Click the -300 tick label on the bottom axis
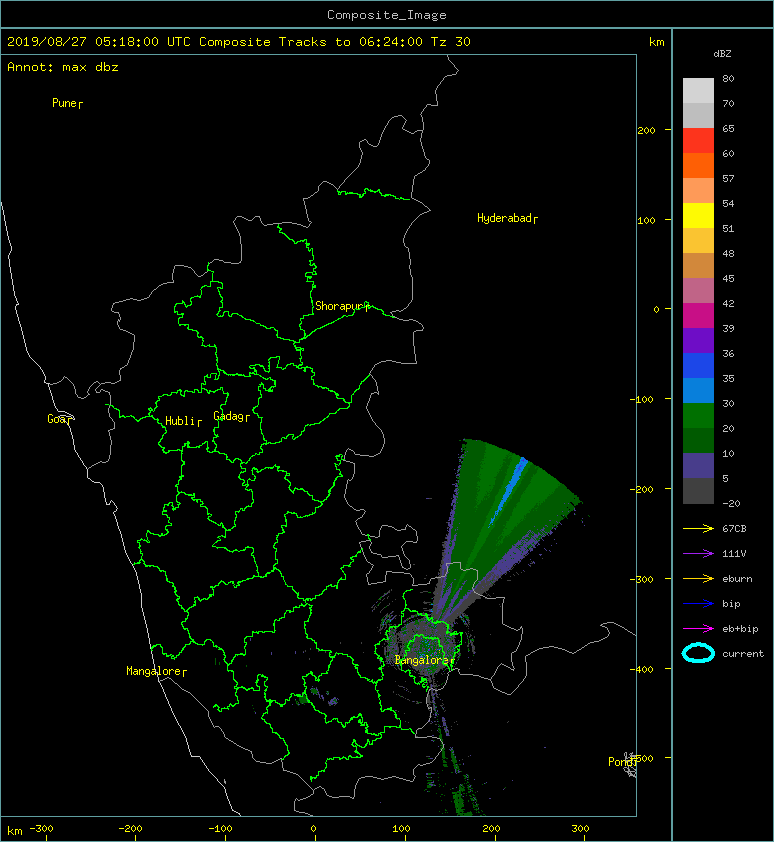 [x=41, y=829]
